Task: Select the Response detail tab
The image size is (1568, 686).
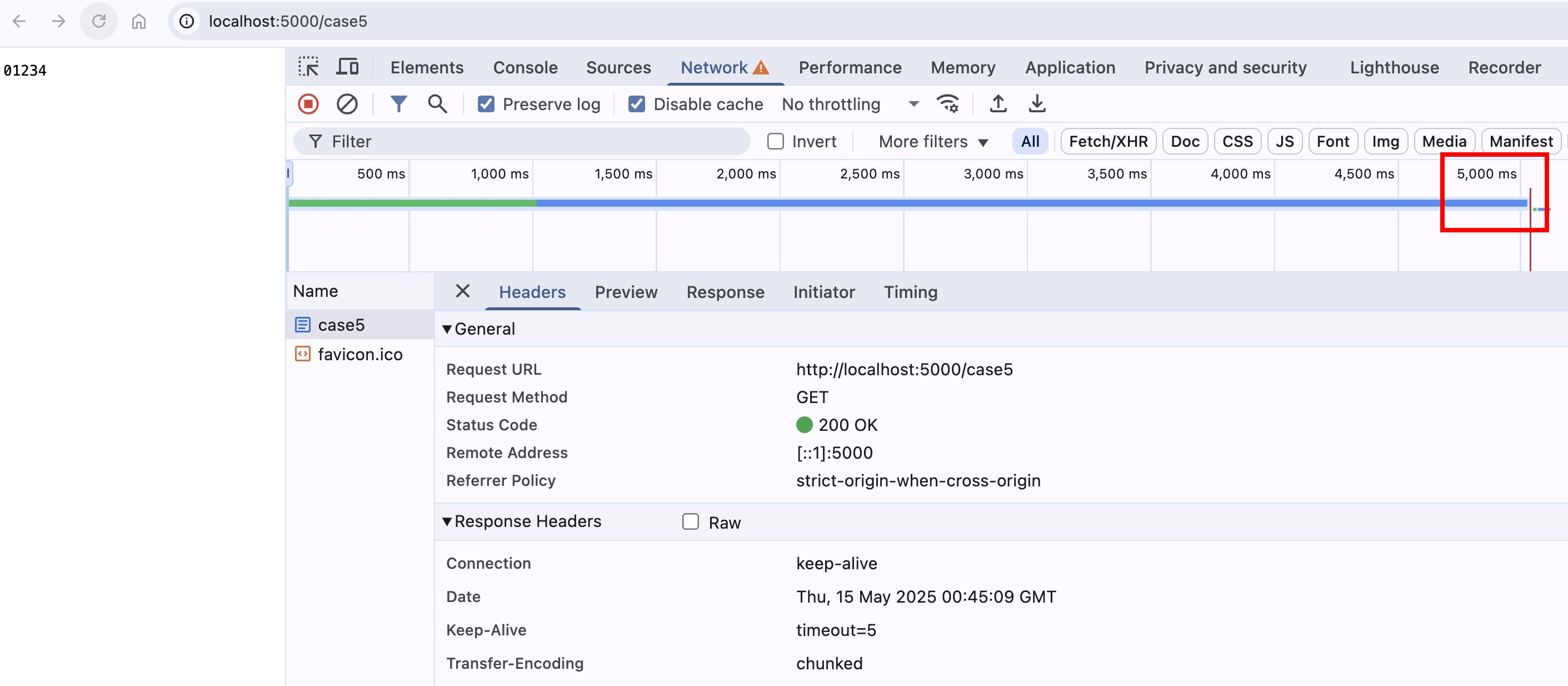Action: click(x=725, y=292)
